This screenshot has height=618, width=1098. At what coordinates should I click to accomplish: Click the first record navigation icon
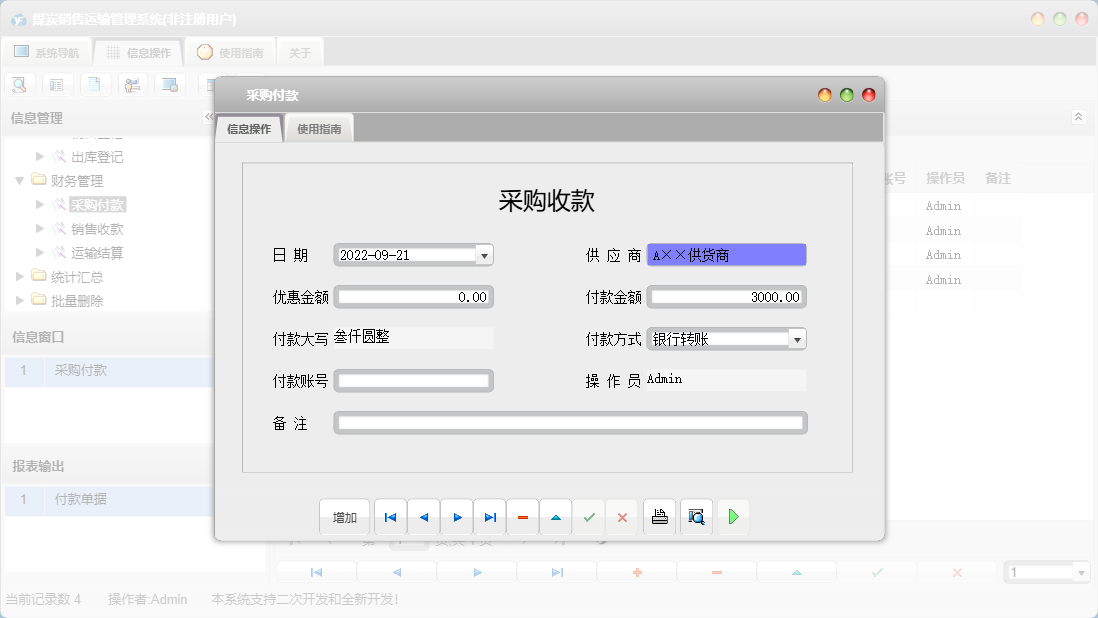[390, 517]
